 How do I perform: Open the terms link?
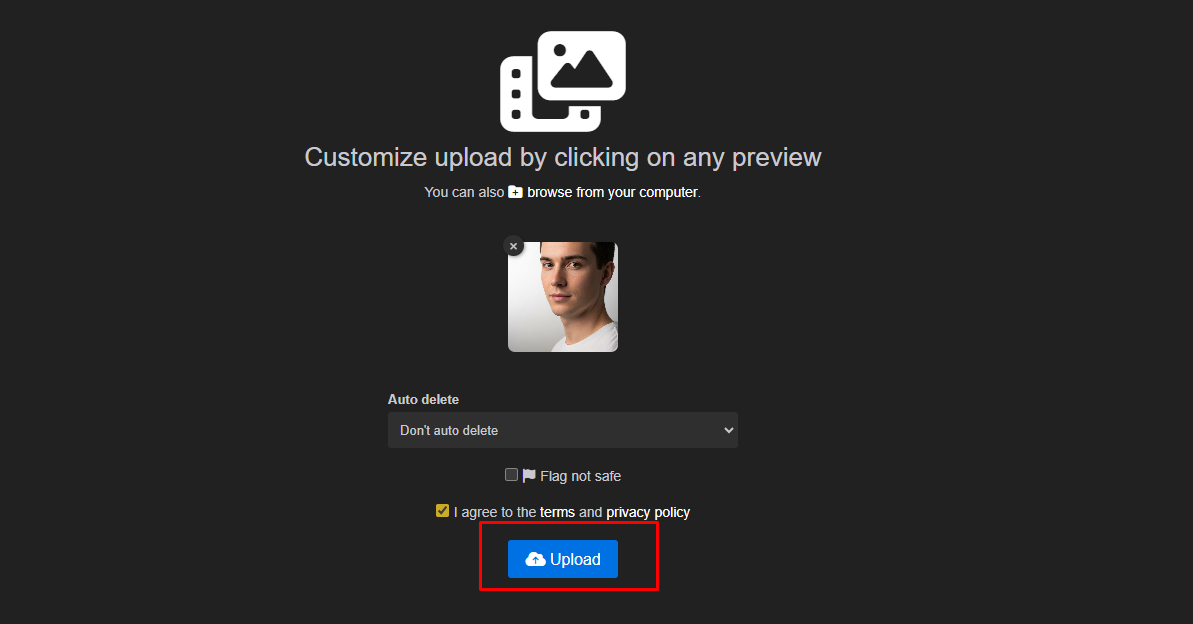[x=557, y=512]
